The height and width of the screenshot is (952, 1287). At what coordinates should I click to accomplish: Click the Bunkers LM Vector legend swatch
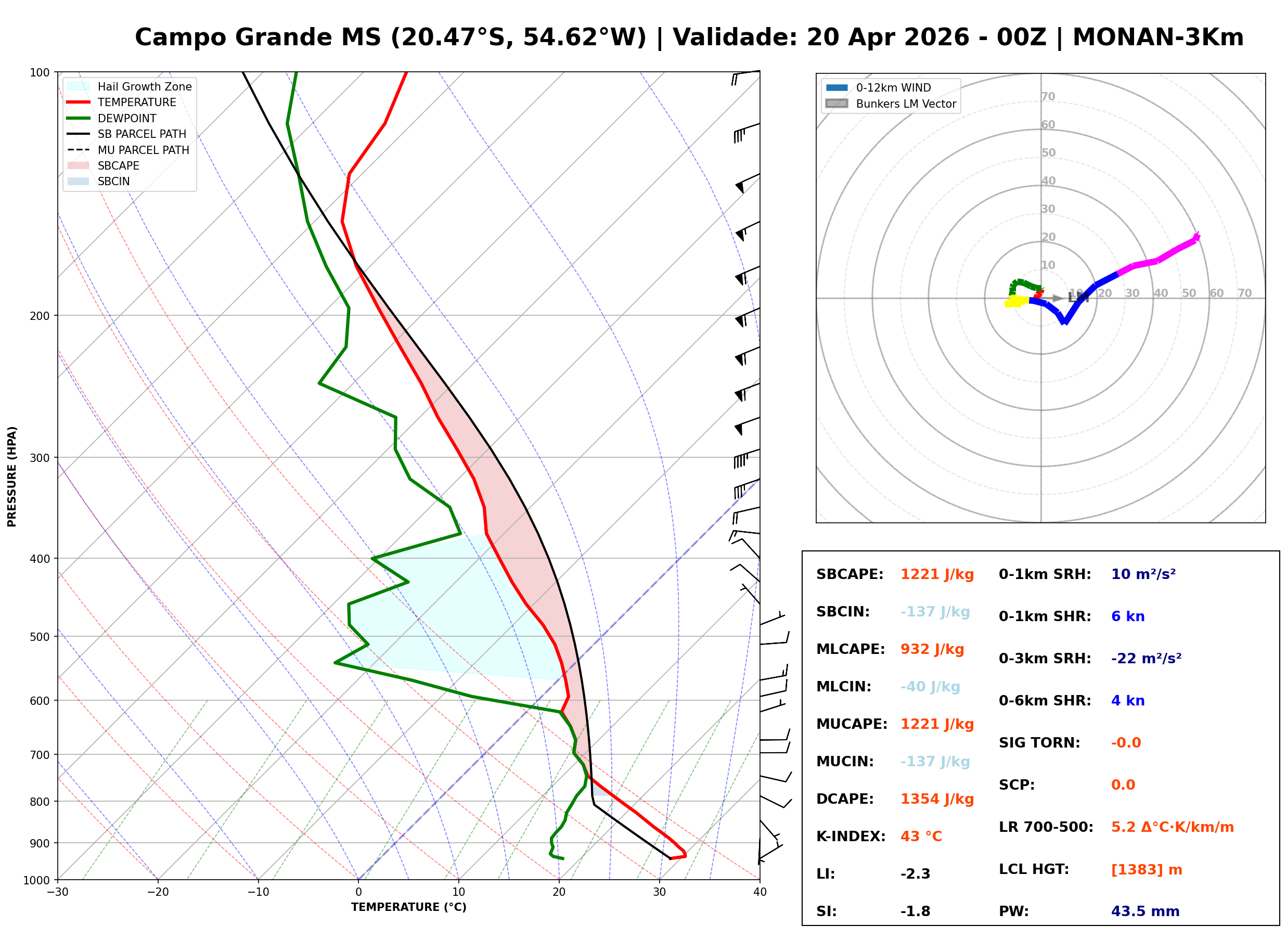(x=837, y=104)
